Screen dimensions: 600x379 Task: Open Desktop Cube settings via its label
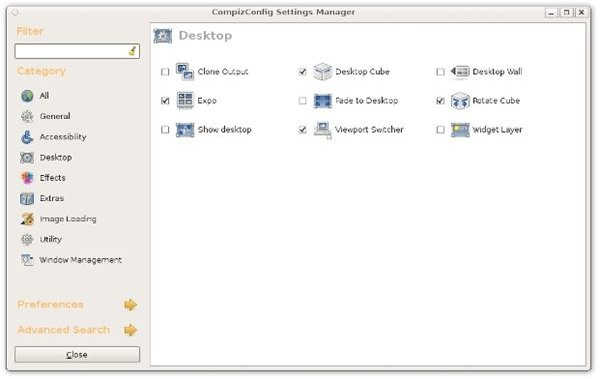tap(362, 72)
